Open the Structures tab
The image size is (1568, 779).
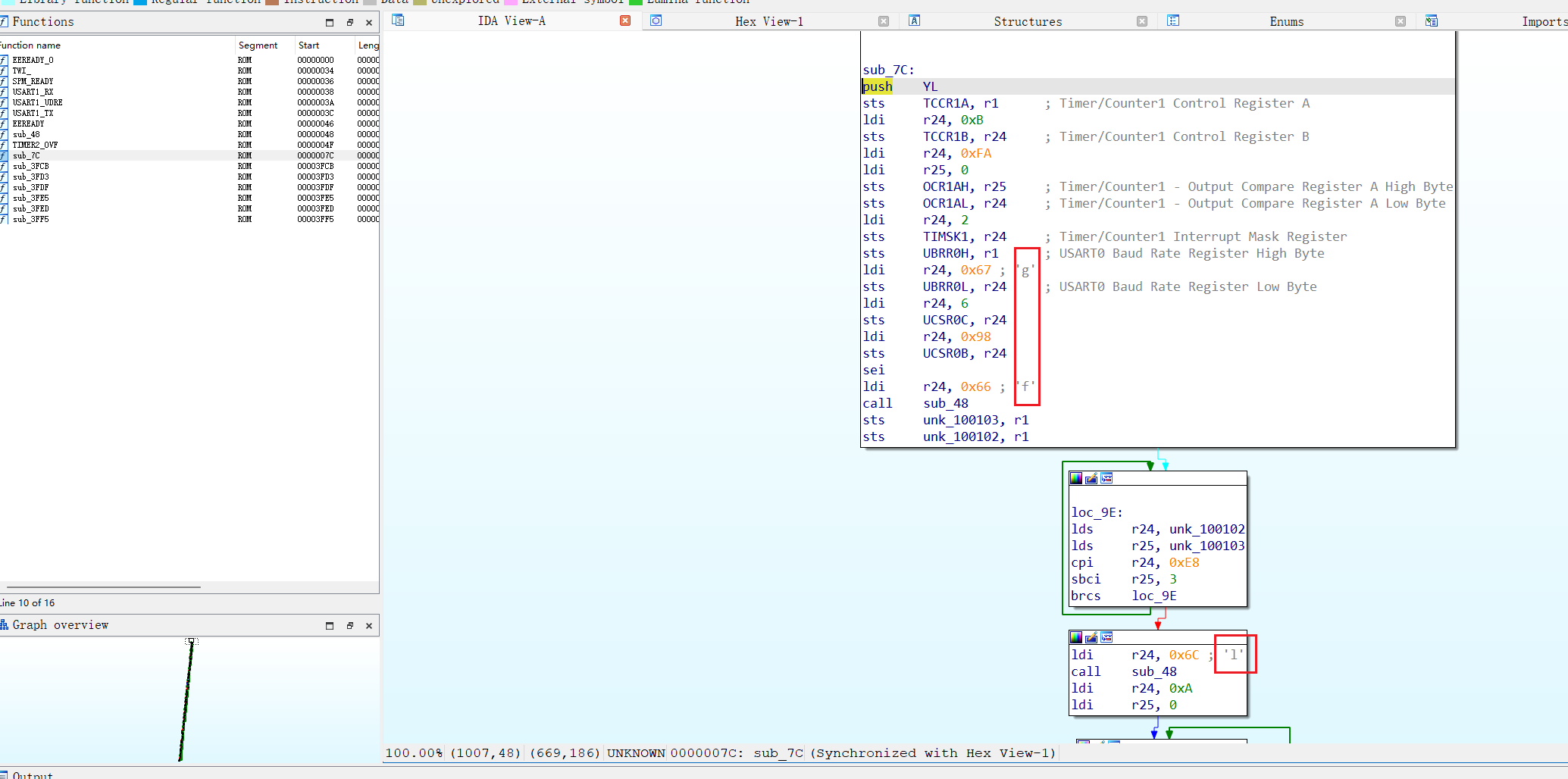1028,21
